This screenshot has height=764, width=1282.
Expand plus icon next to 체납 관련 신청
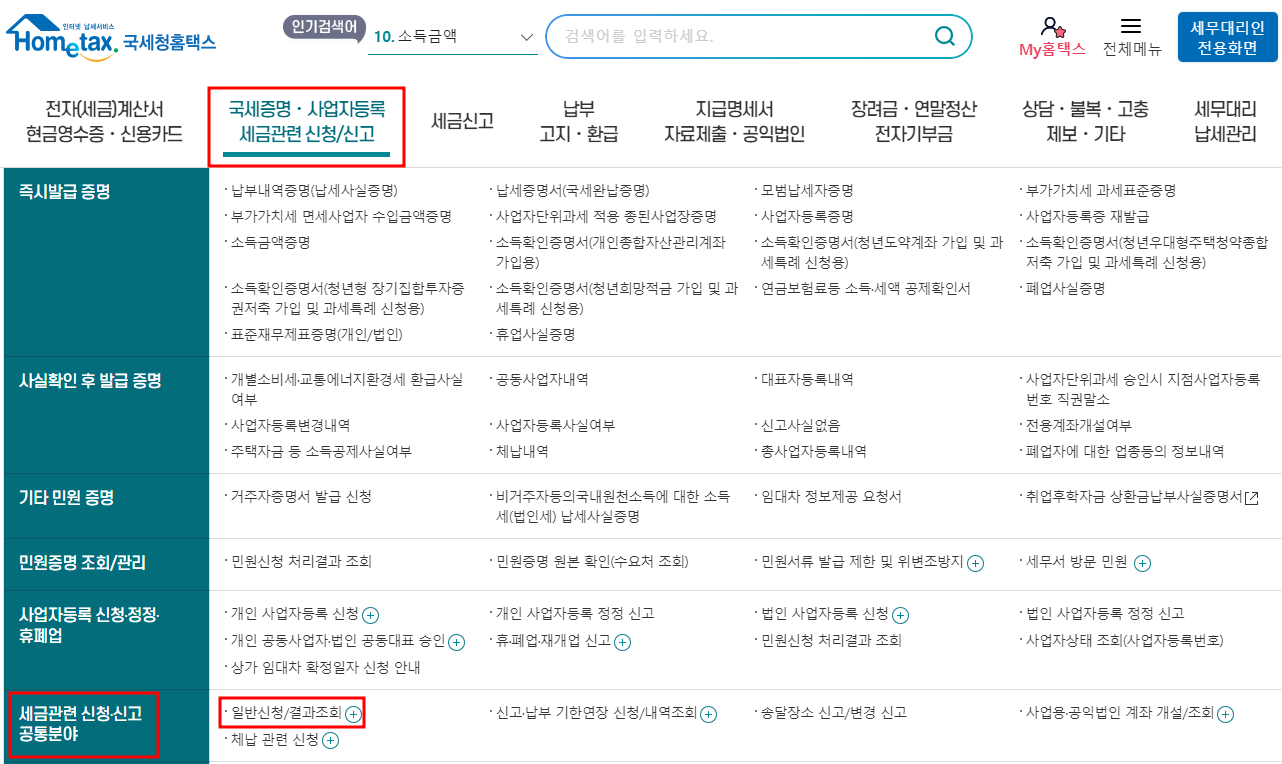[x=331, y=741]
